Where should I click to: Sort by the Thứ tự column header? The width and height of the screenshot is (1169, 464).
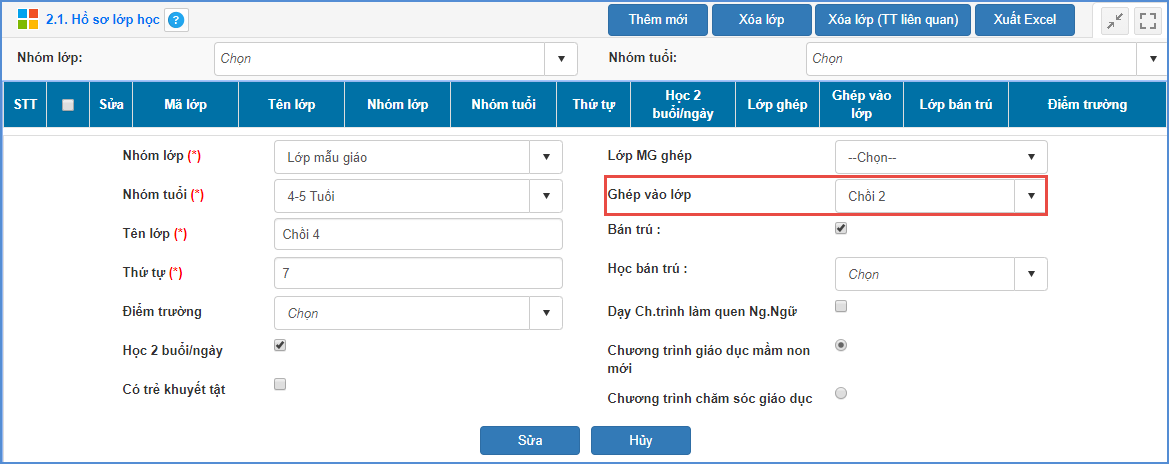[x=593, y=105]
